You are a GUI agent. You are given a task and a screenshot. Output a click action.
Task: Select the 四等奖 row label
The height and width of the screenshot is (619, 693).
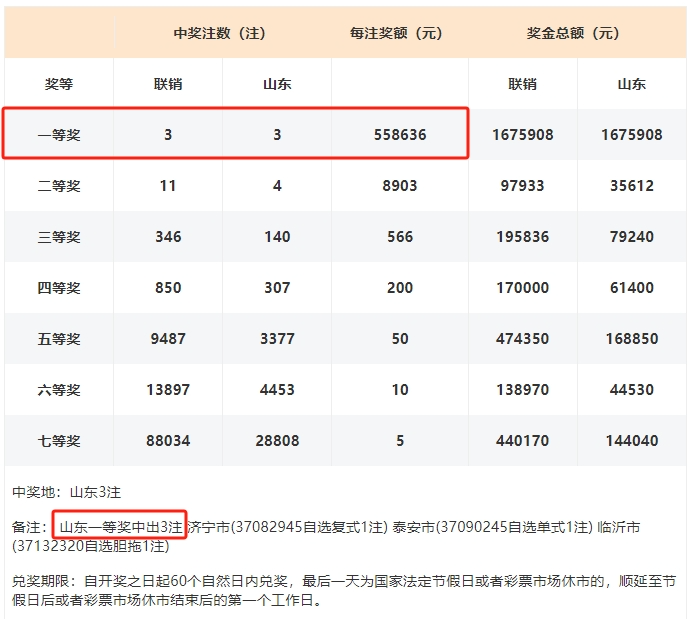(59, 288)
